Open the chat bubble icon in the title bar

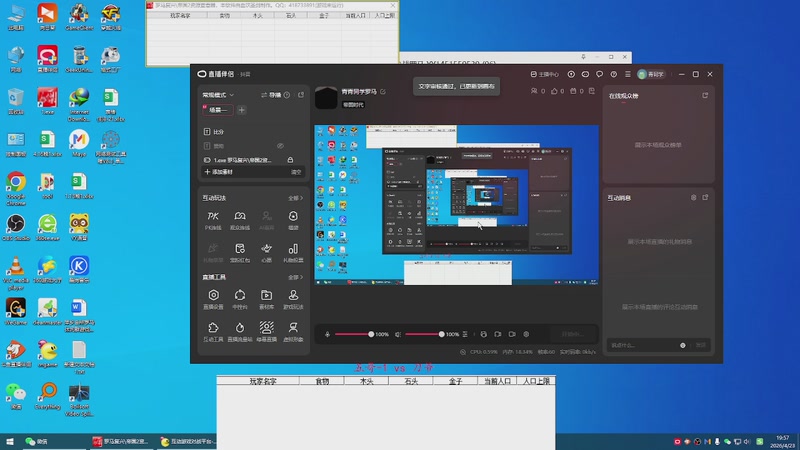coord(599,74)
